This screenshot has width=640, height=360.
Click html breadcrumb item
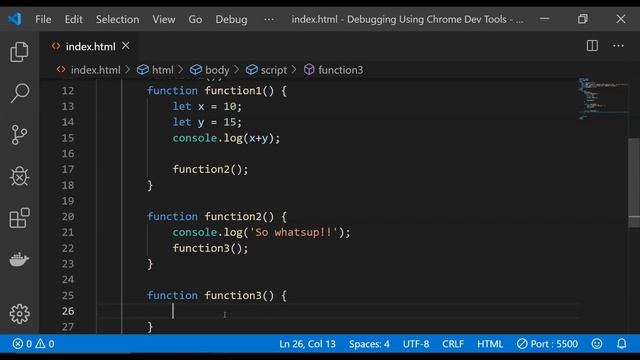tap(162, 70)
